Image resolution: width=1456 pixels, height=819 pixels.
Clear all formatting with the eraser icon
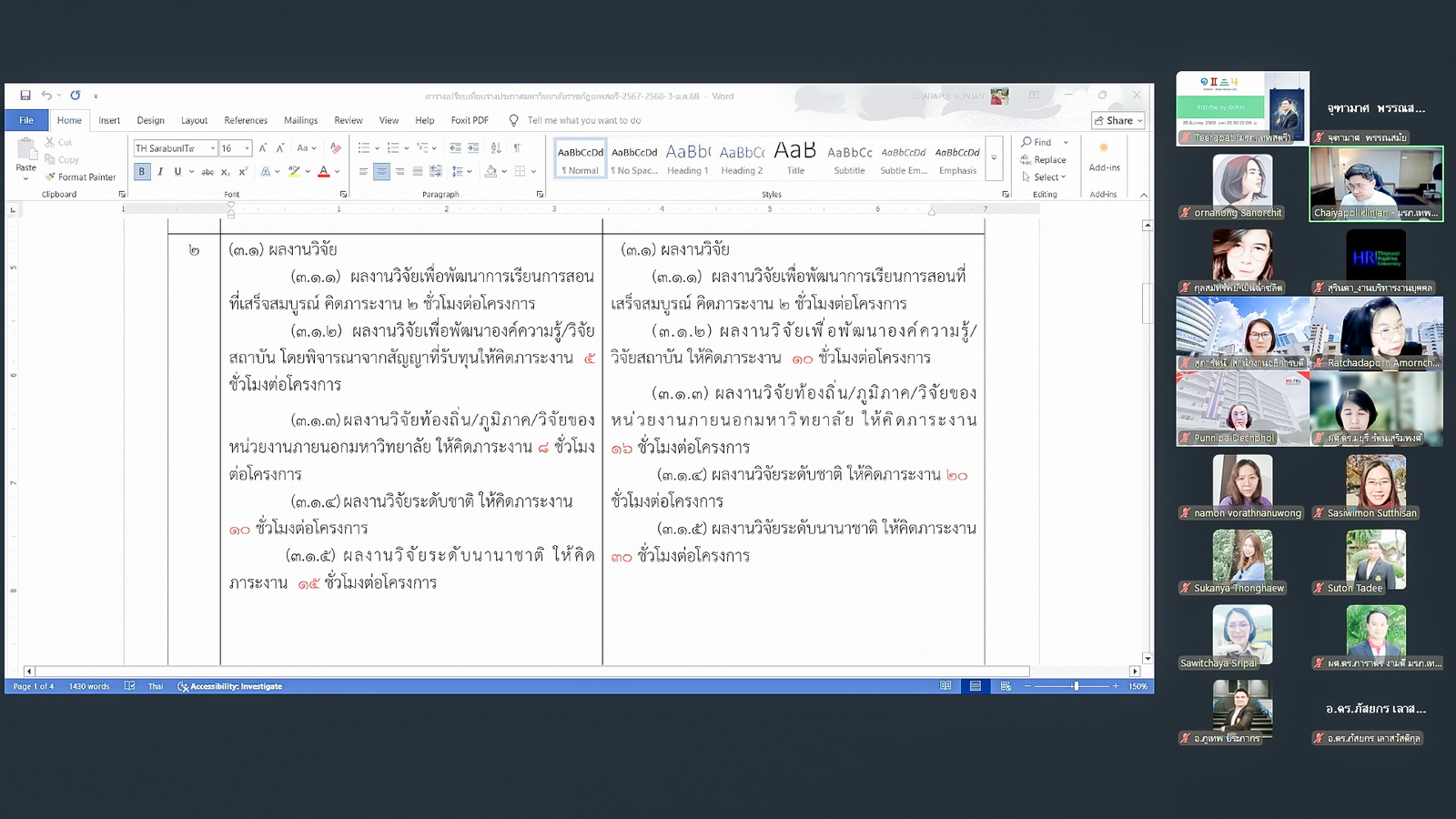[336, 148]
